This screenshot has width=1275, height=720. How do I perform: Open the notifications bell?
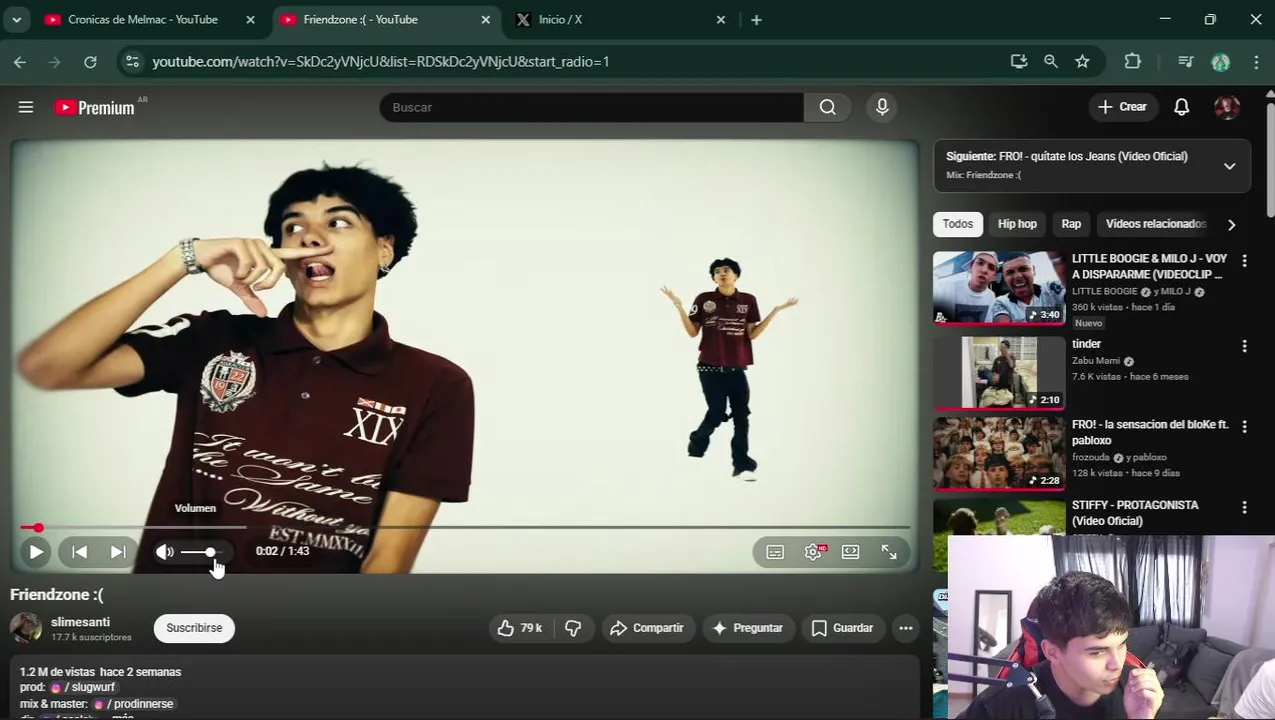[1181, 107]
